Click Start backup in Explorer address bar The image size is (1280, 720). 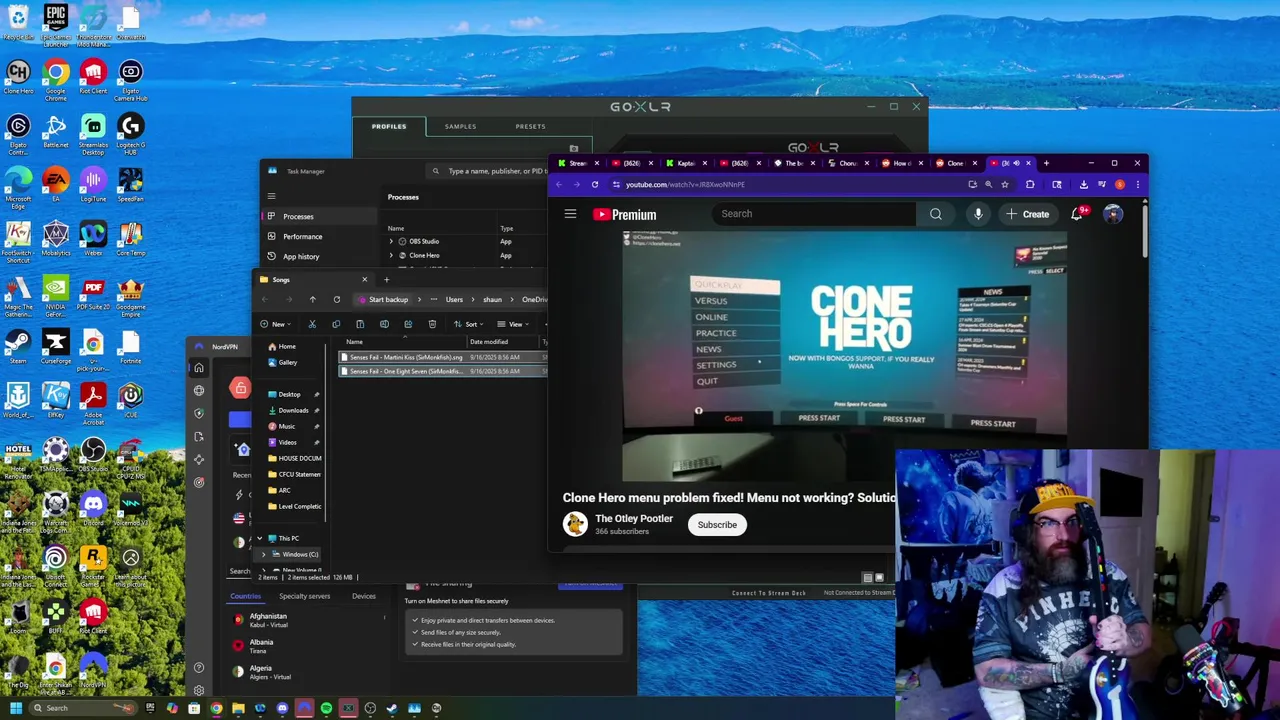[382, 299]
